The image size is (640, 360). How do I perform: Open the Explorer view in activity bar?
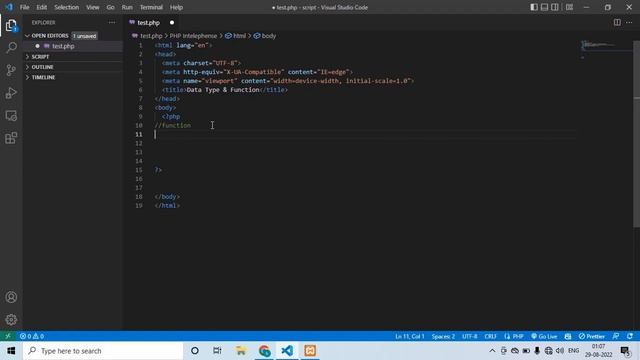[x=11, y=25]
